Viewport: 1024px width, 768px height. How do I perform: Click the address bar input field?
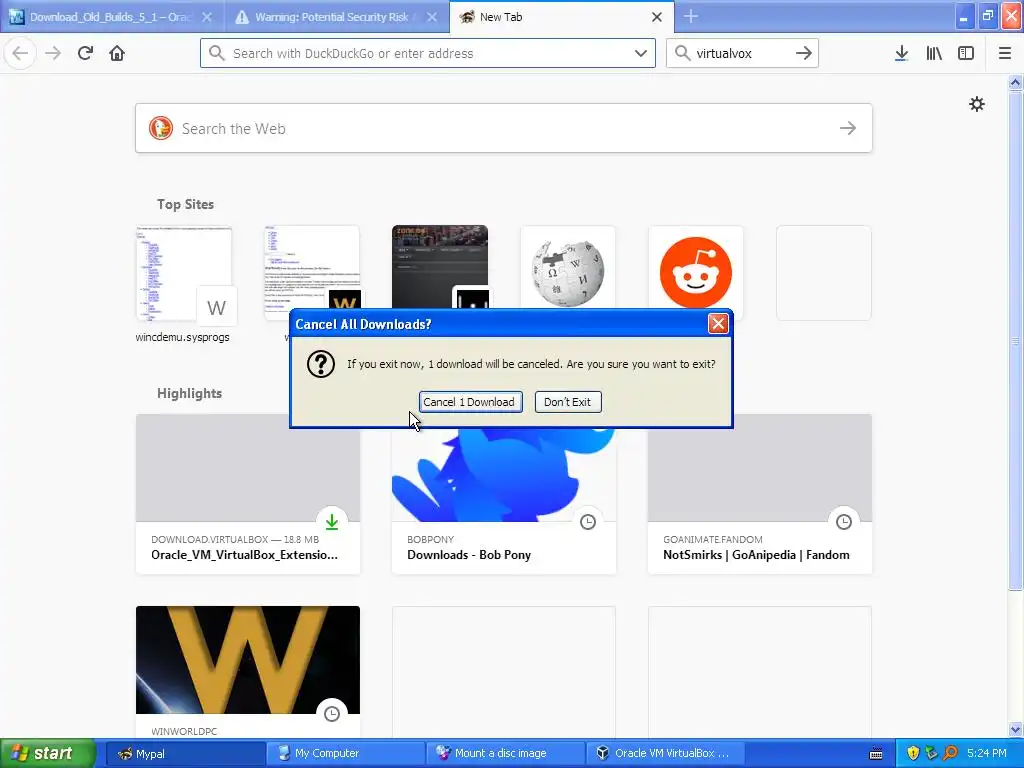point(428,53)
